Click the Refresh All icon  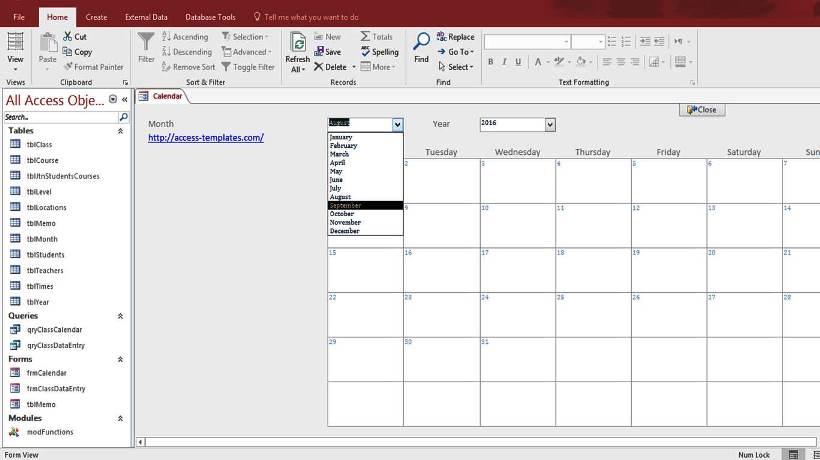(298, 42)
